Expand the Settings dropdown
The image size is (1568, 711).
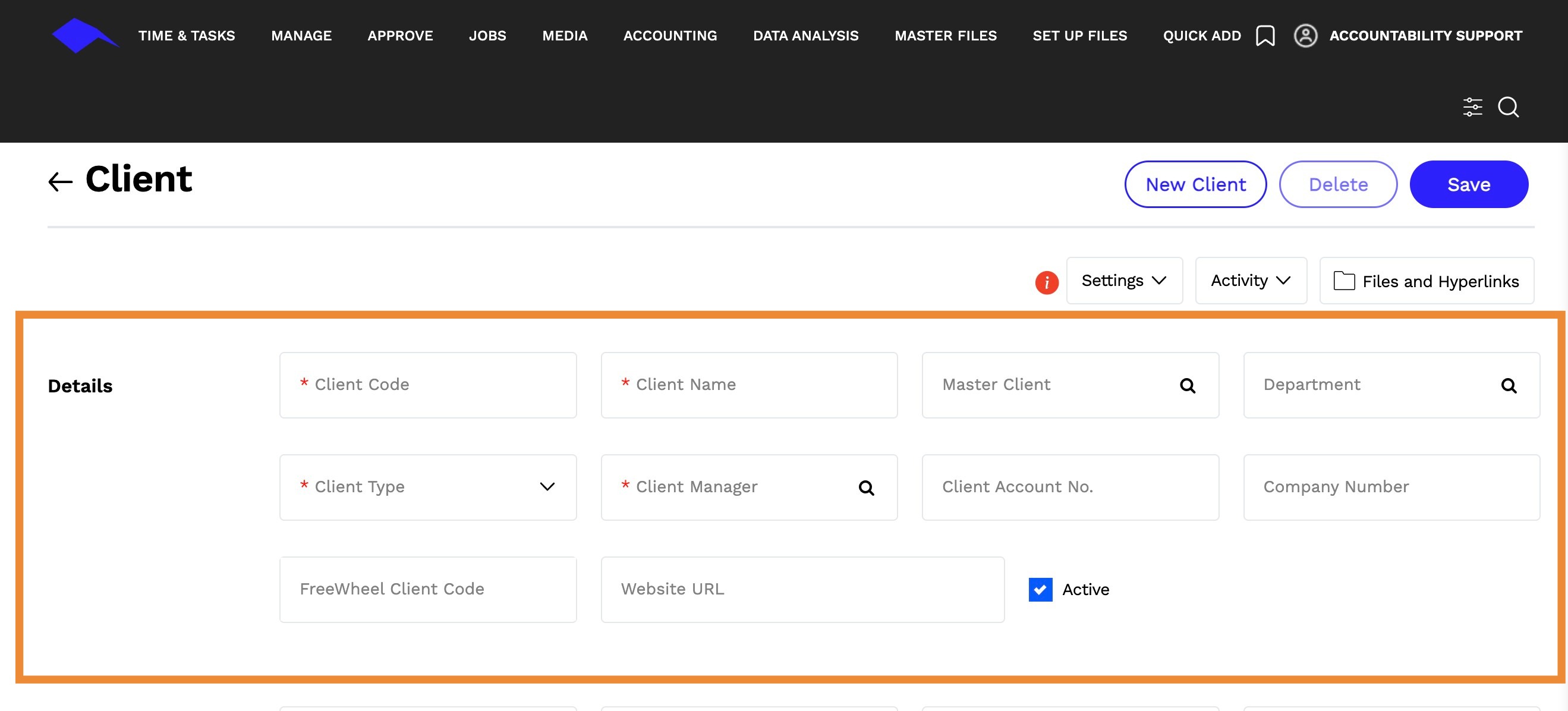pyautogui.click(x=1123, y=281)
